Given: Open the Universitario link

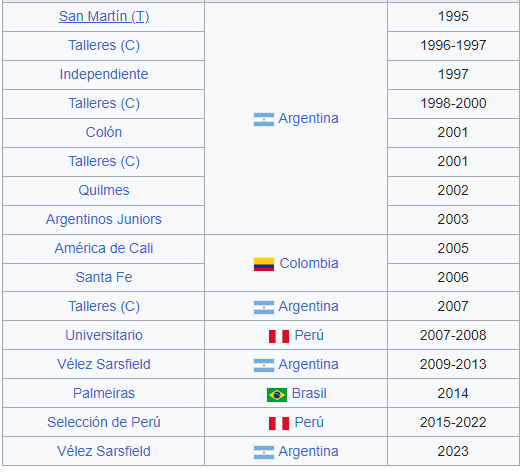Looking at the screenshot, I should coord(104,335).
